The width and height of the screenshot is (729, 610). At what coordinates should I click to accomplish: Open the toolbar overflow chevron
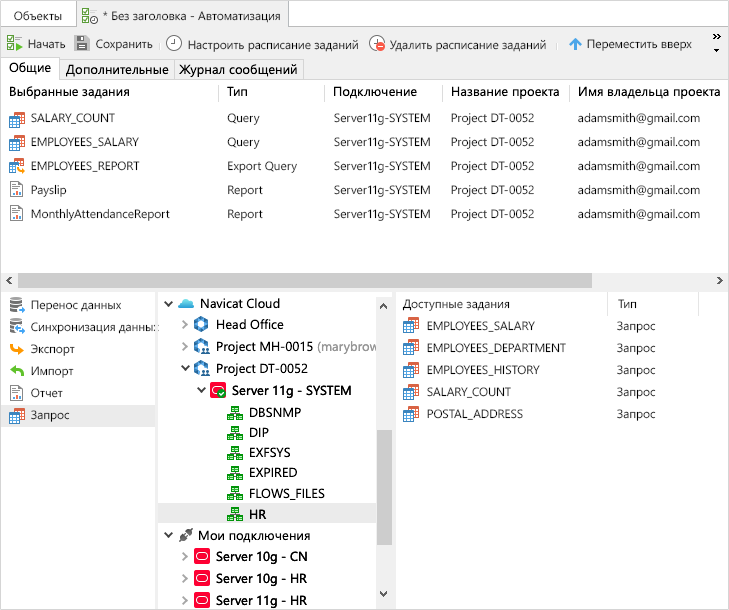pos(716,43)
